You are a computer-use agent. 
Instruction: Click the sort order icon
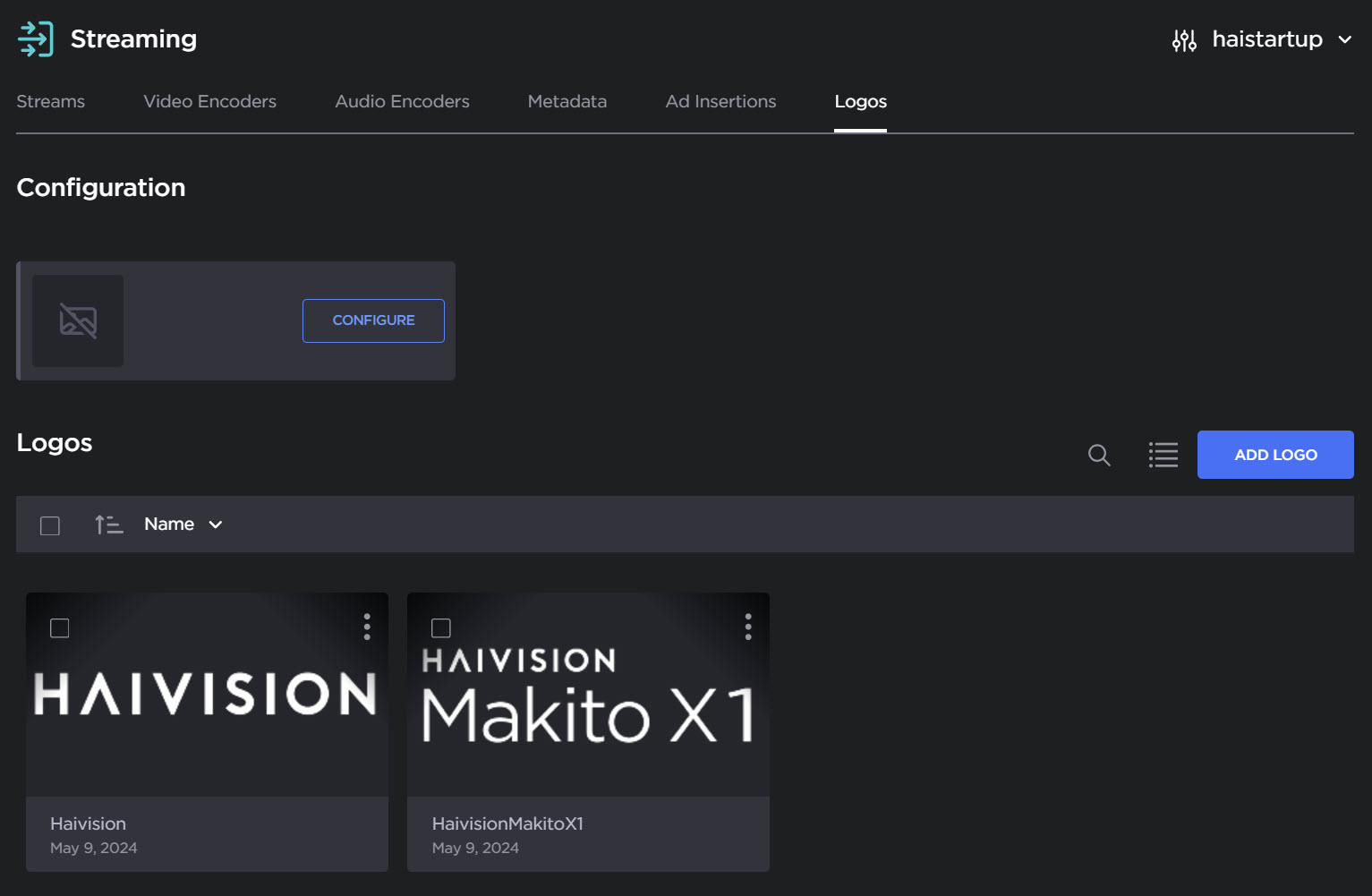pos(108,524)
